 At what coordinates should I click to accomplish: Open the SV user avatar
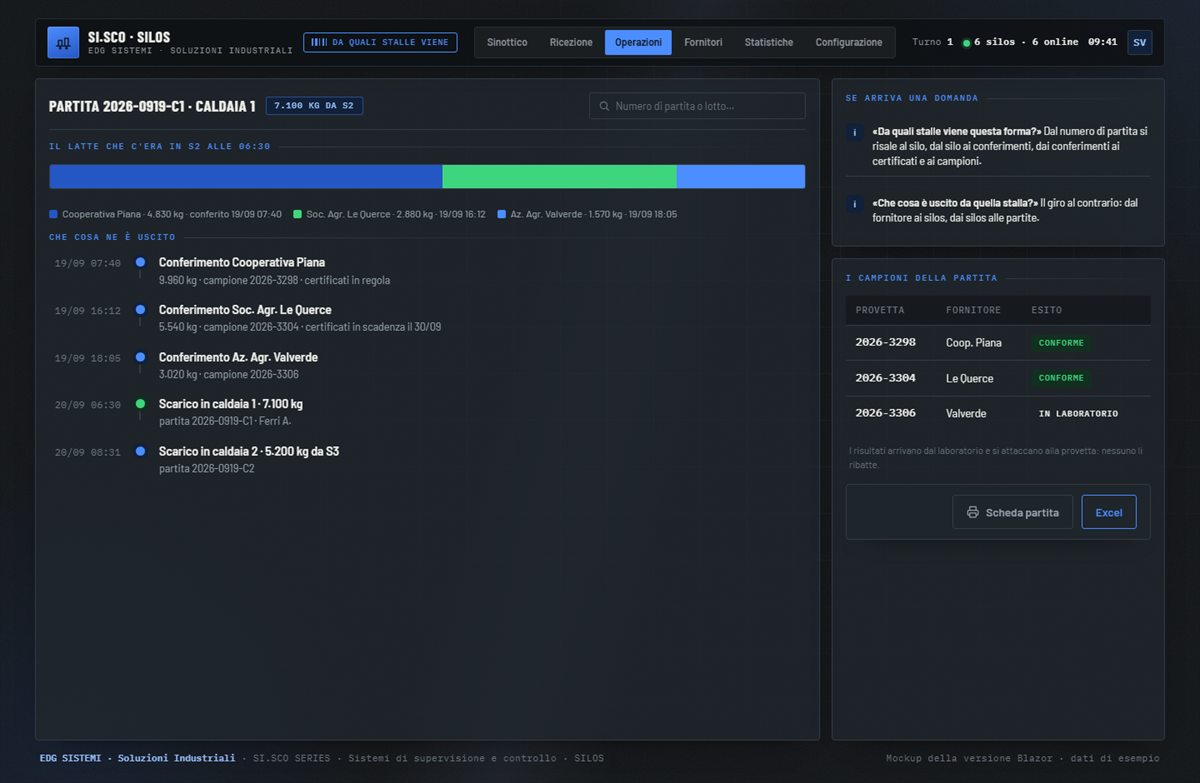(x=1140, y=42)
